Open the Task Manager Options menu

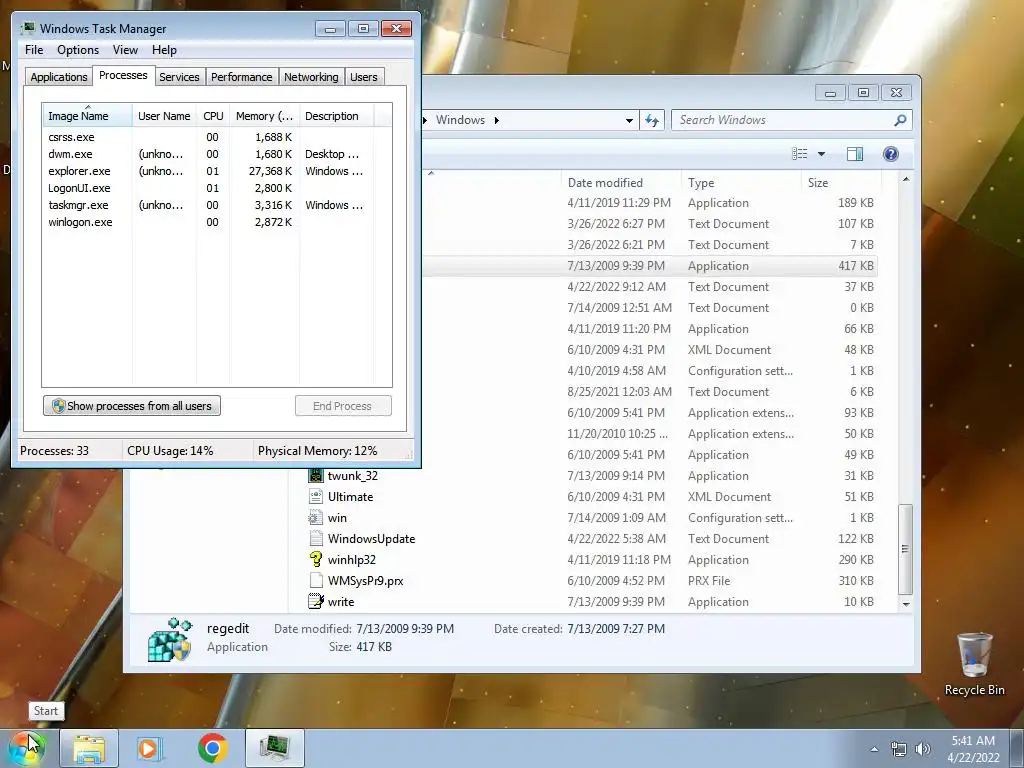78,50
